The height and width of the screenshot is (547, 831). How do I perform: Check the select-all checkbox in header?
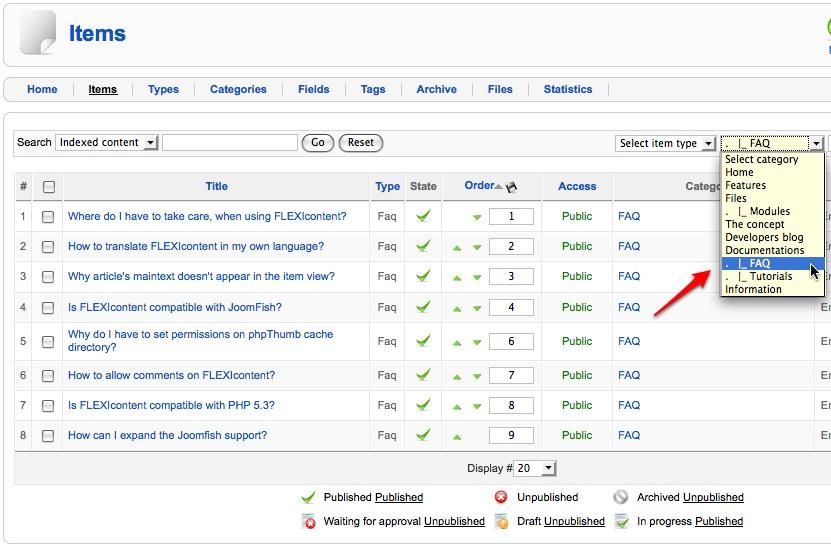49,187
